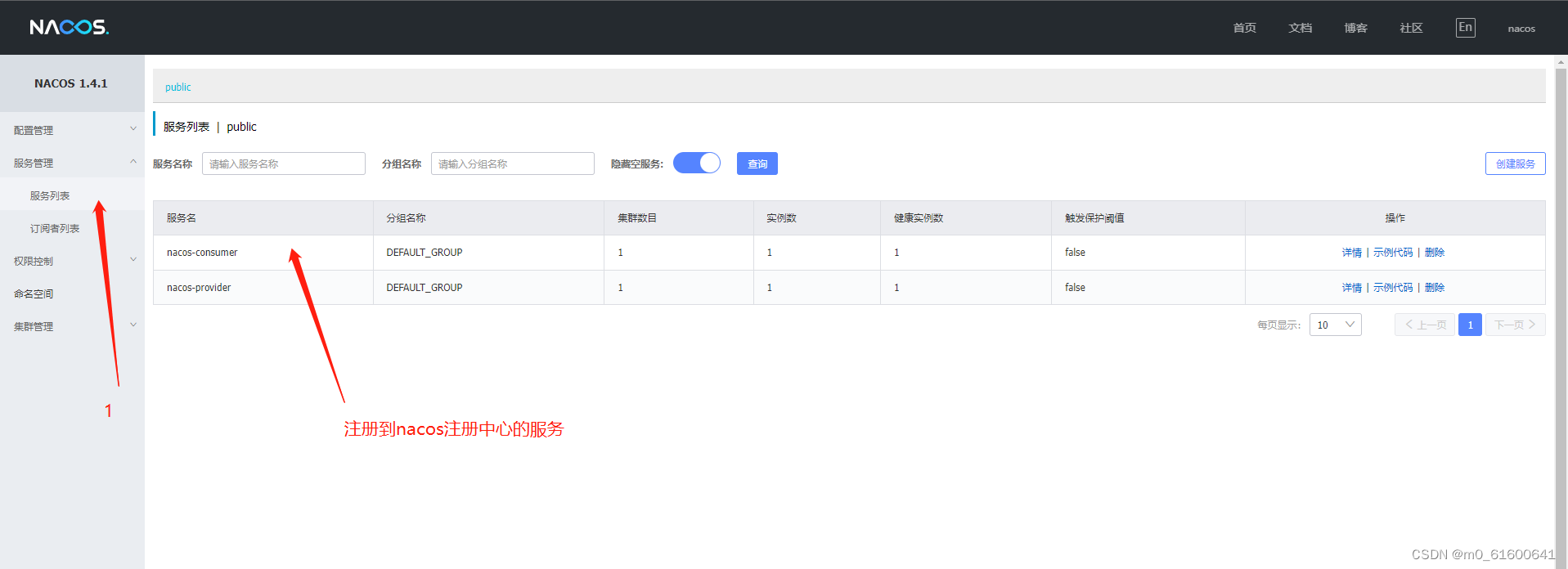The width and height of the screenshot is (1568, 569).
Task: Click 删除 for nacos-provider
Action: coord(1434,288)
